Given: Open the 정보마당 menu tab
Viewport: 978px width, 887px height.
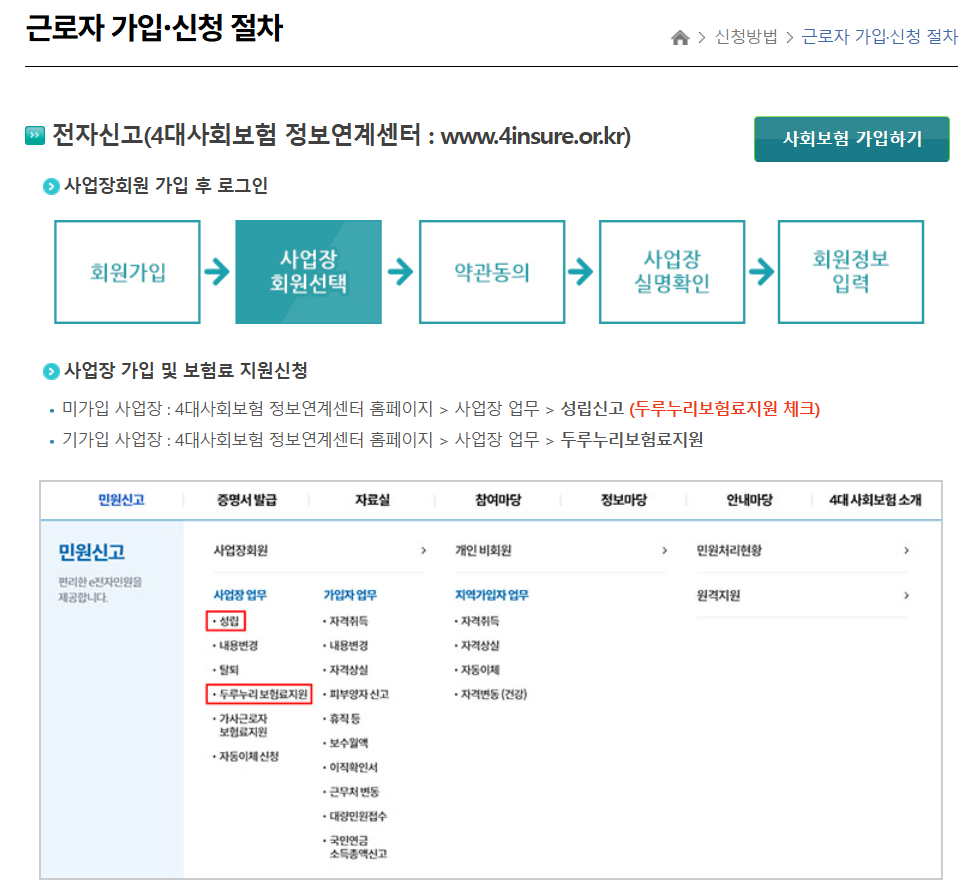Looking at the screenshot, I should tap(624, 500).
